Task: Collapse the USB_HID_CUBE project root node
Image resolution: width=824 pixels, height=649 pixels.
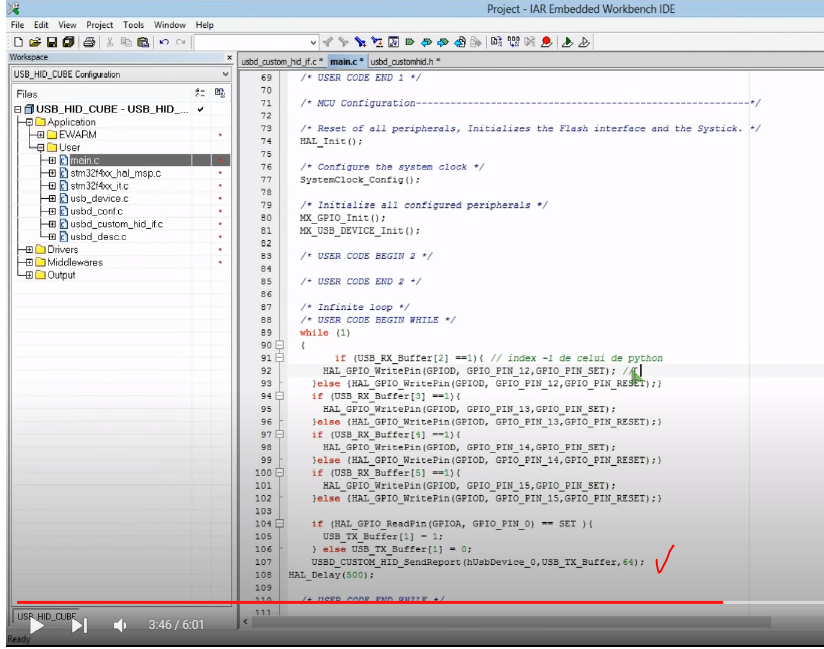Action: [18, 109]
